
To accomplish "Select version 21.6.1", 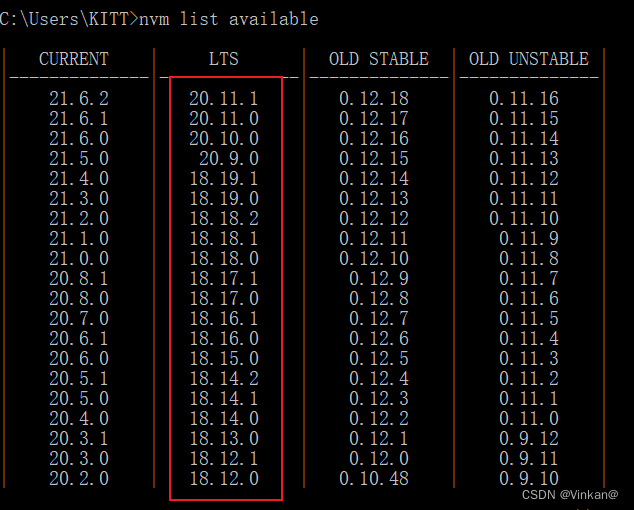I will (79, 119).
